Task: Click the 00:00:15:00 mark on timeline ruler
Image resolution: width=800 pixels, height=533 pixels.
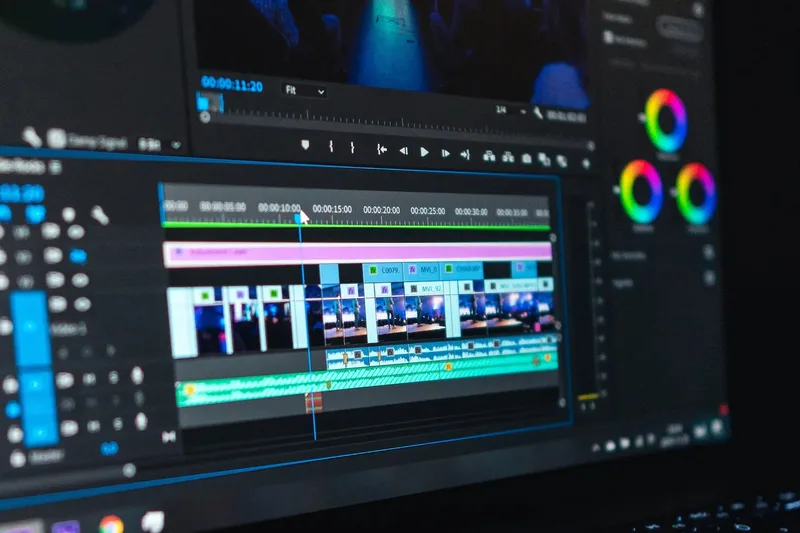Action: [332, 209]
